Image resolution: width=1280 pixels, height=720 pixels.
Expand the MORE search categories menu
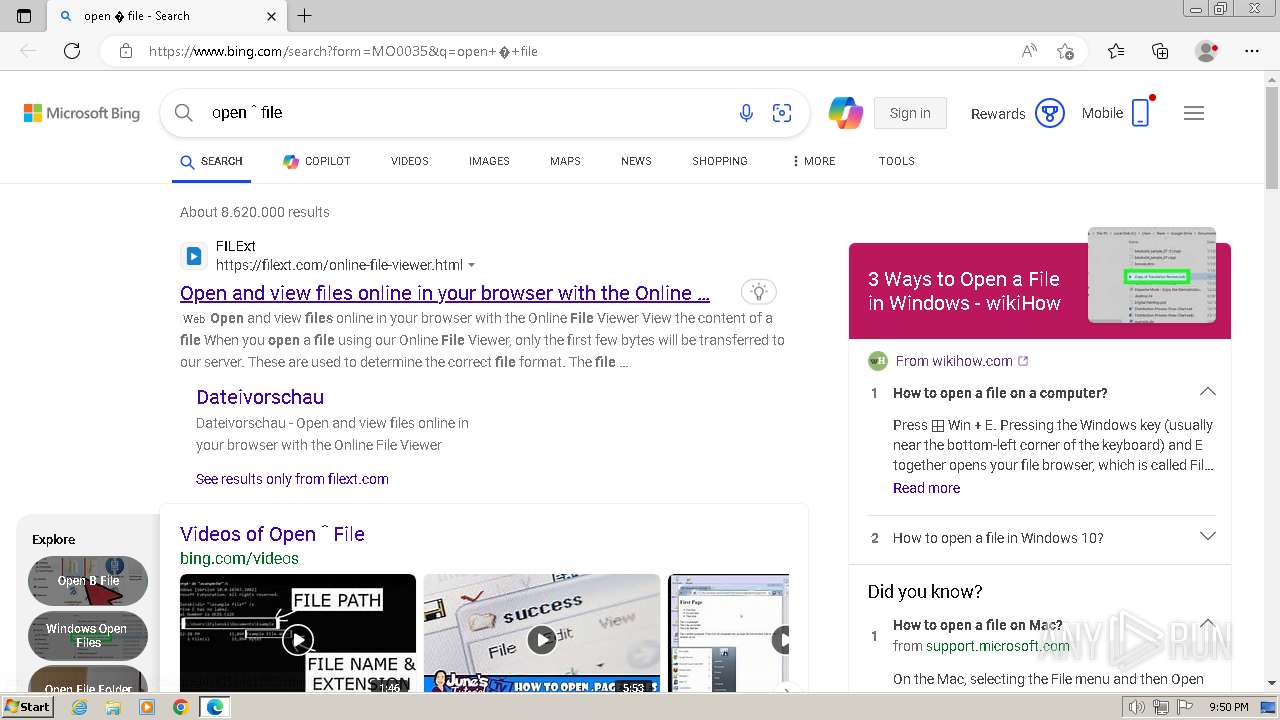813,161
